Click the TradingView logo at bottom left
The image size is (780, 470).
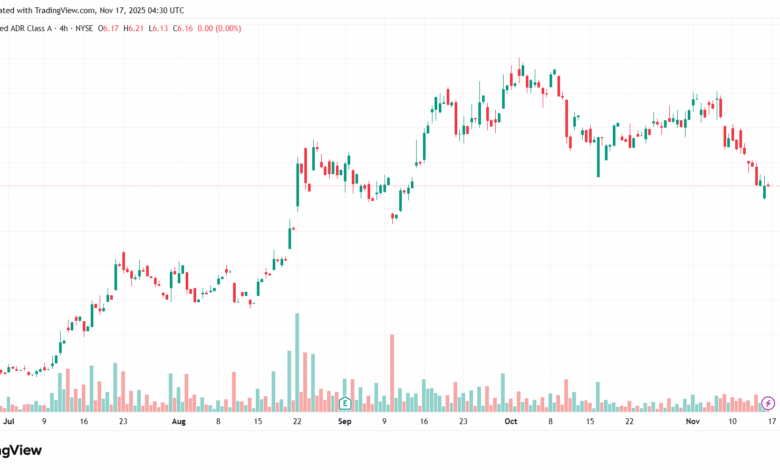click(20, 451)
